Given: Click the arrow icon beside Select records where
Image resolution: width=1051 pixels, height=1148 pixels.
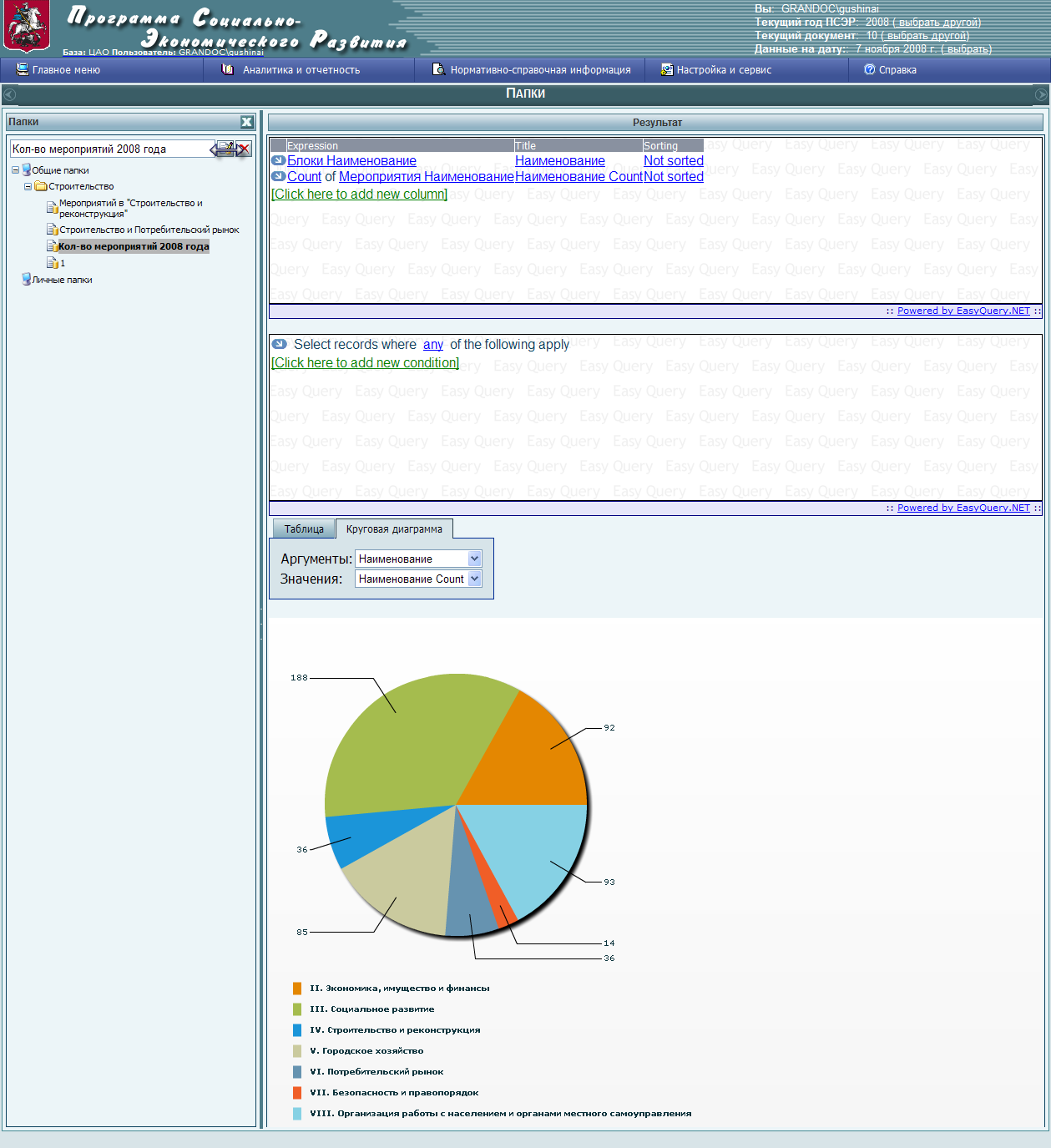Looking at the screenshot, I should point(279,343).
